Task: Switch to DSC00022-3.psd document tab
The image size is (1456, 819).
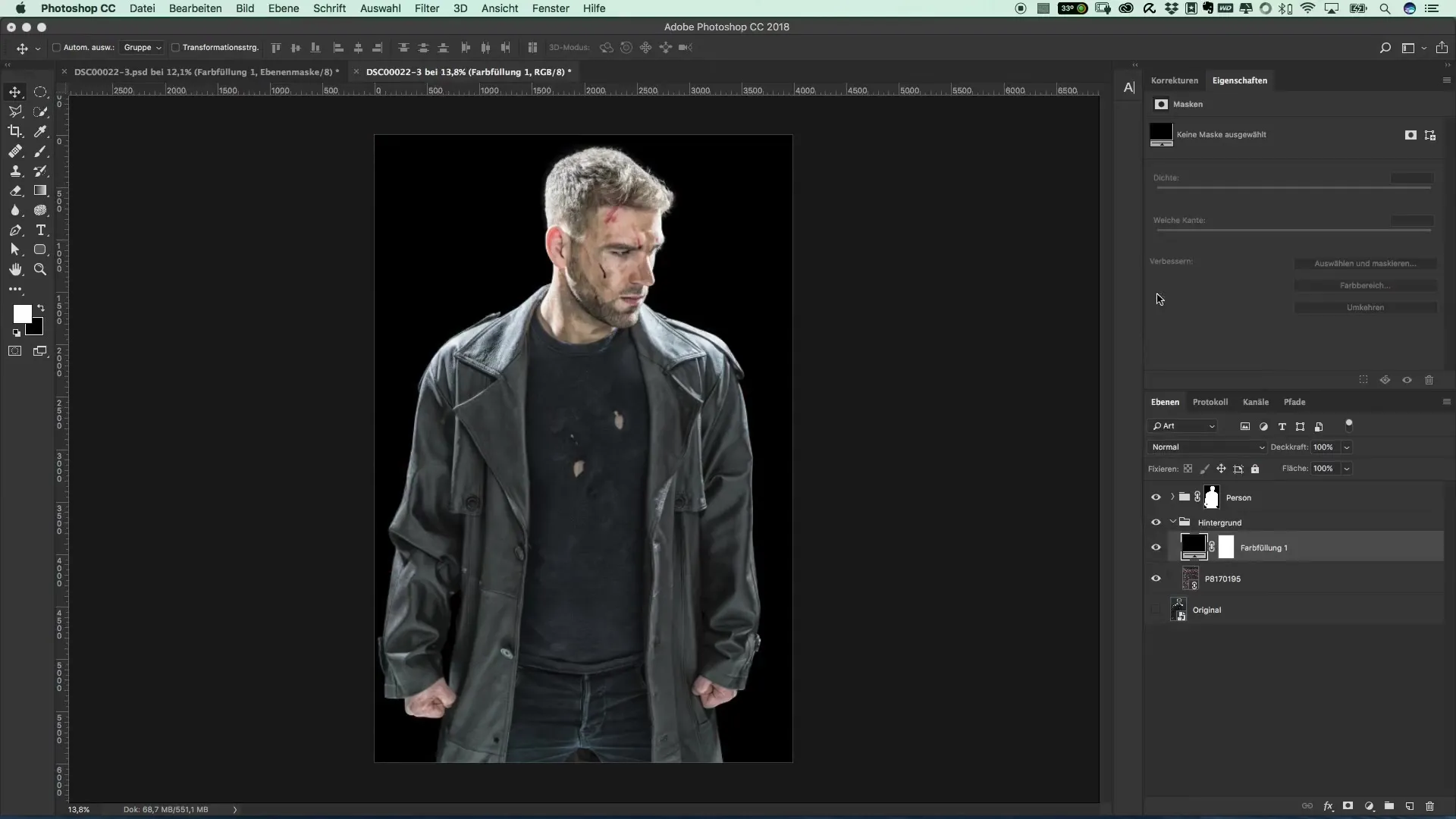Action: pos(207,72)
